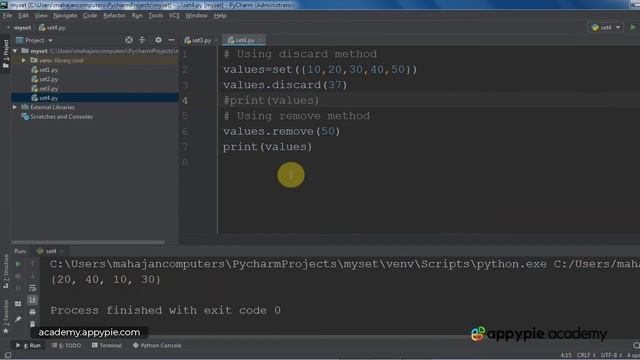
Task: Click 'Process finished with exit code 0' output
Action: coord(165,310)
